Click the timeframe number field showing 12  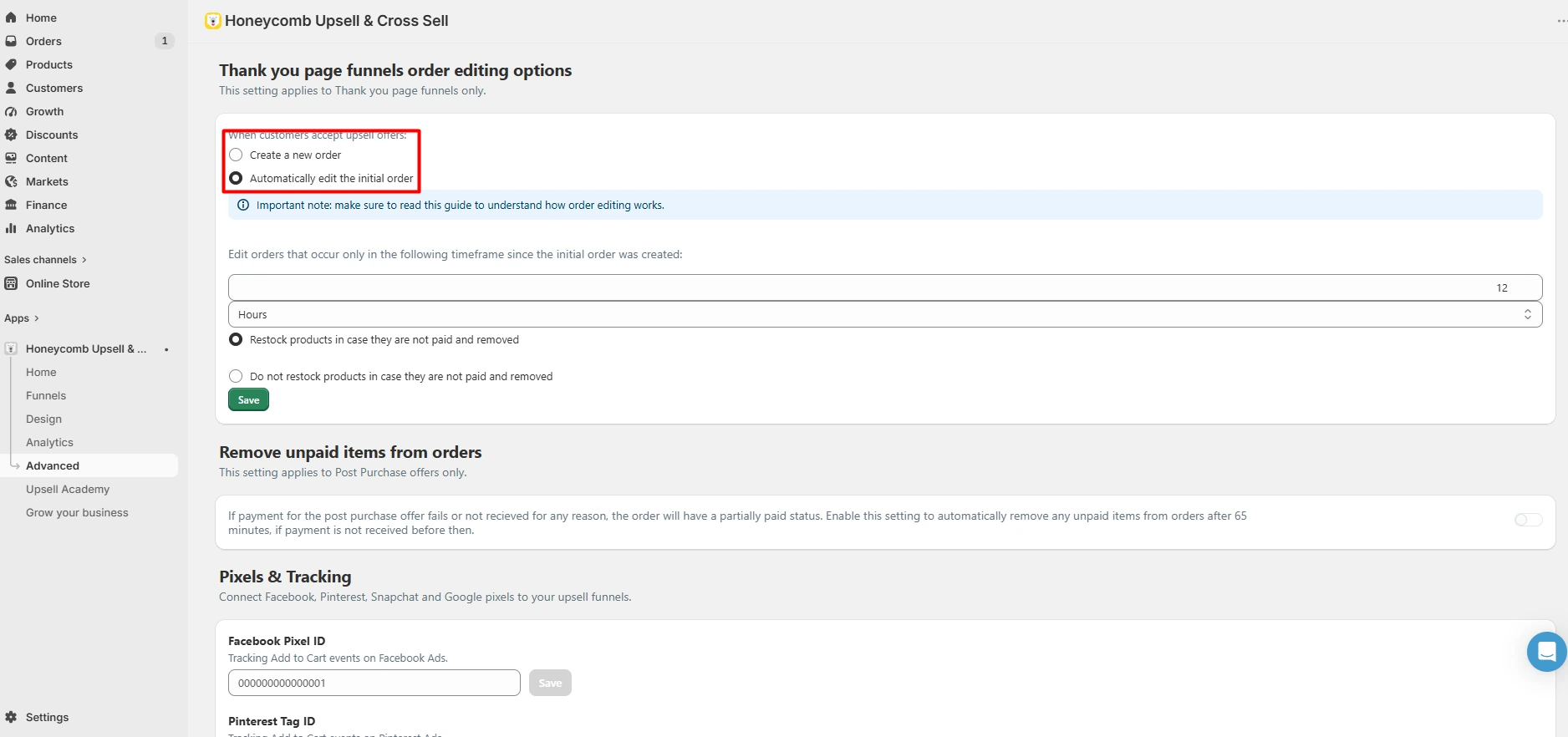coord(885,287)
